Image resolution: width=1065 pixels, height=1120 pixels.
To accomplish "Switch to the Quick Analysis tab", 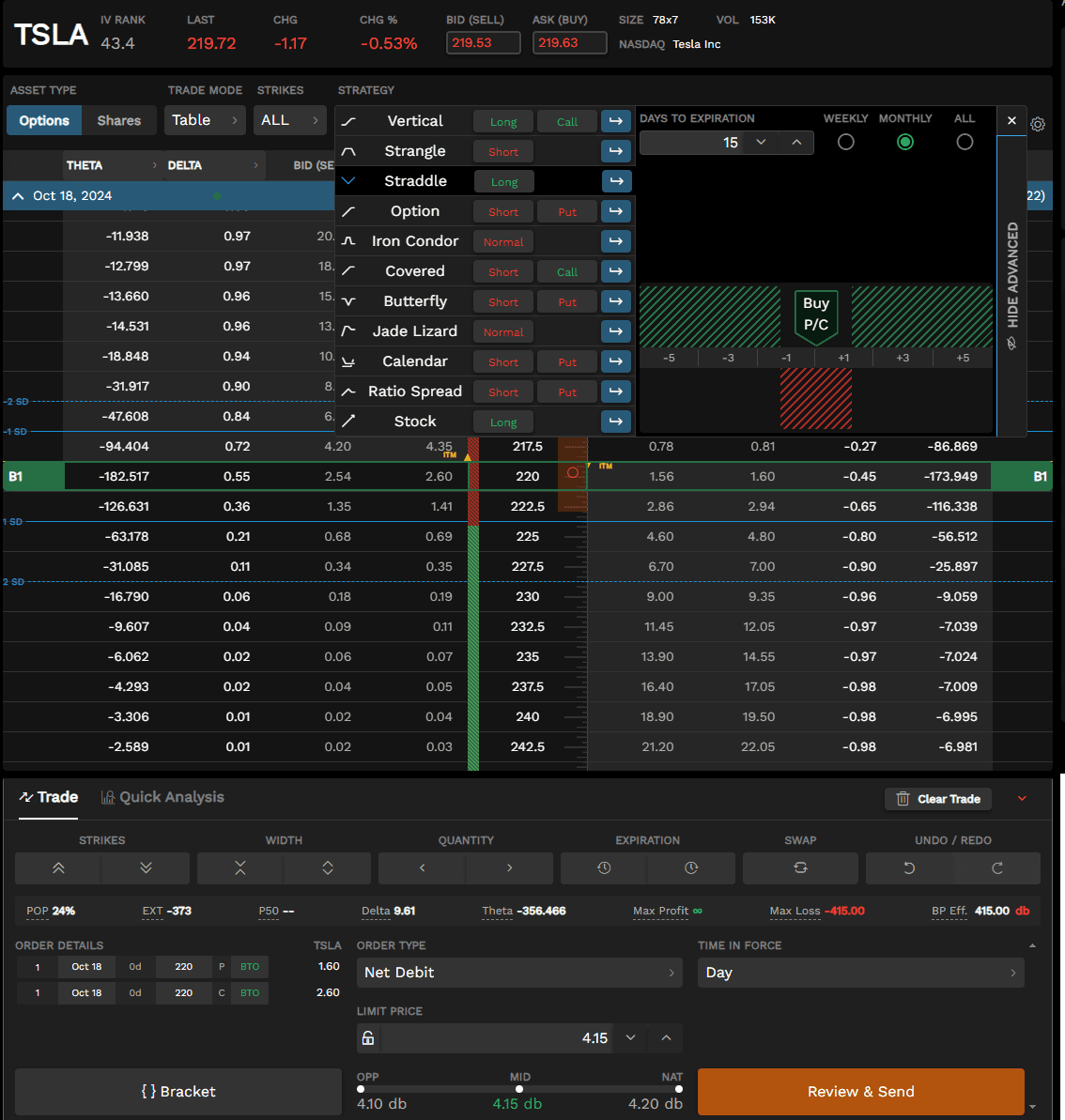I will coord(162,797).
